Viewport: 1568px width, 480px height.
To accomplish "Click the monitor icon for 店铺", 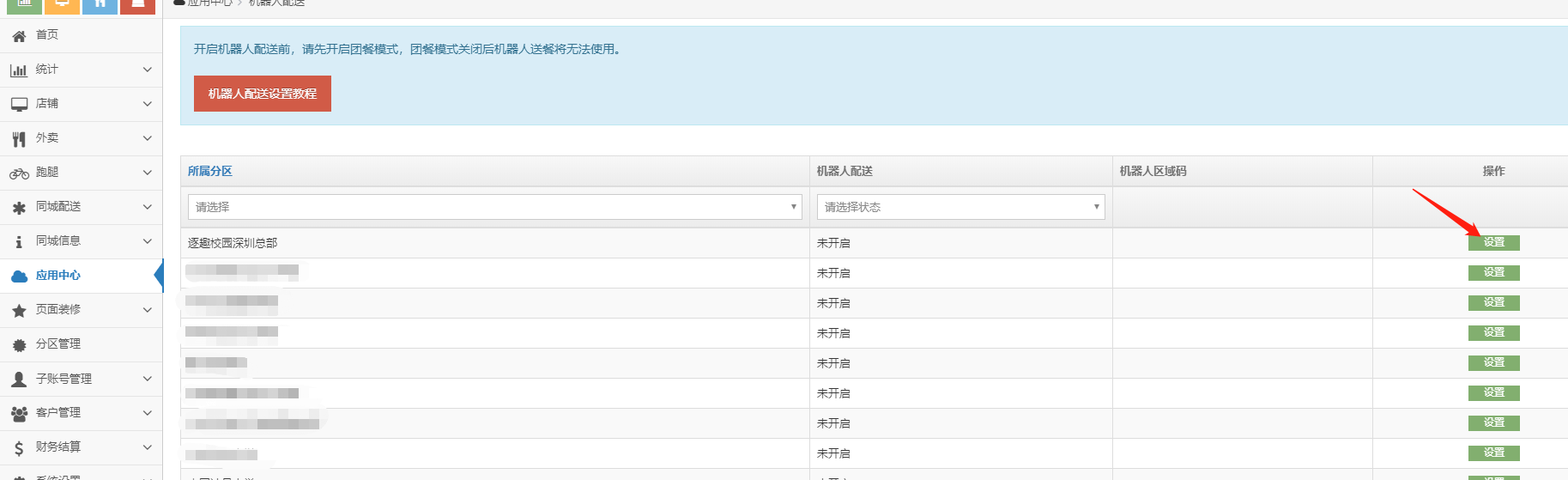I will pyautogui.click(x=19, y=105).
